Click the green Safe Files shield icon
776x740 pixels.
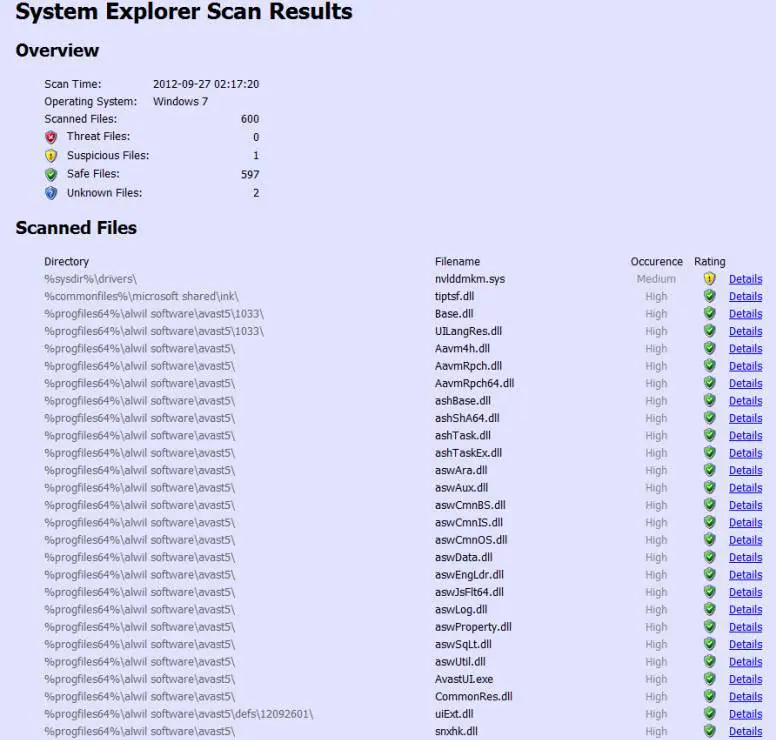(x=51, y=174)
